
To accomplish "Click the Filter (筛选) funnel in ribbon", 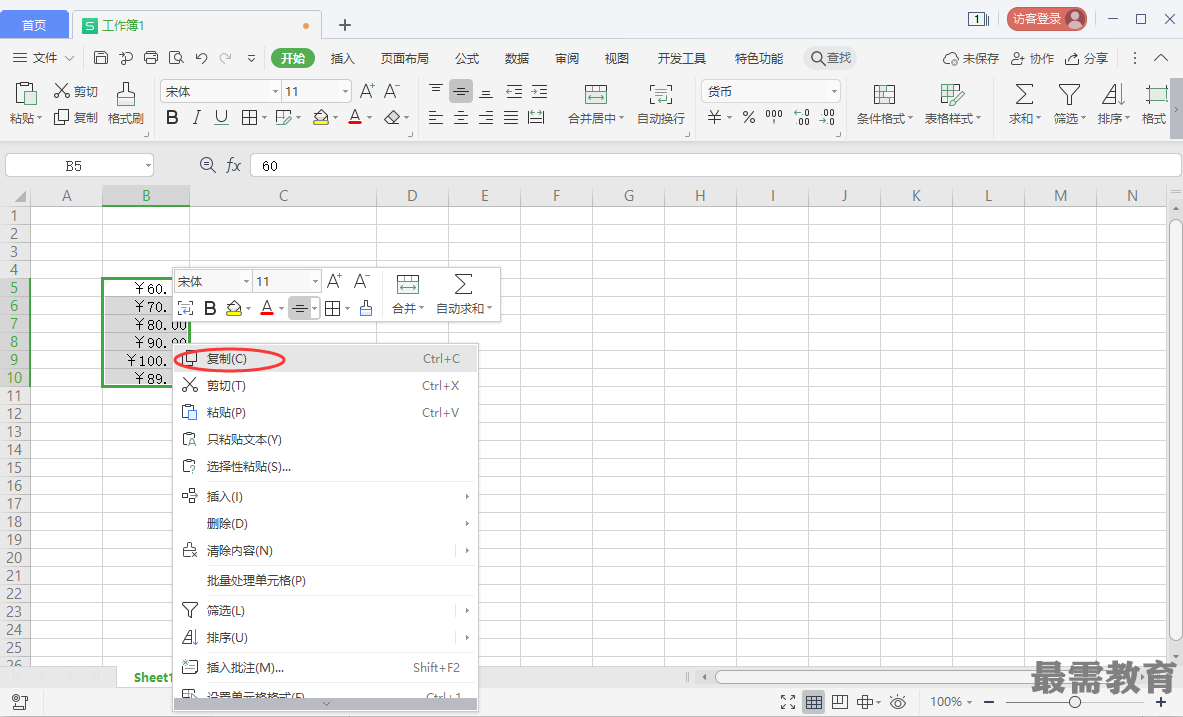I will [x=1068, y=94].
